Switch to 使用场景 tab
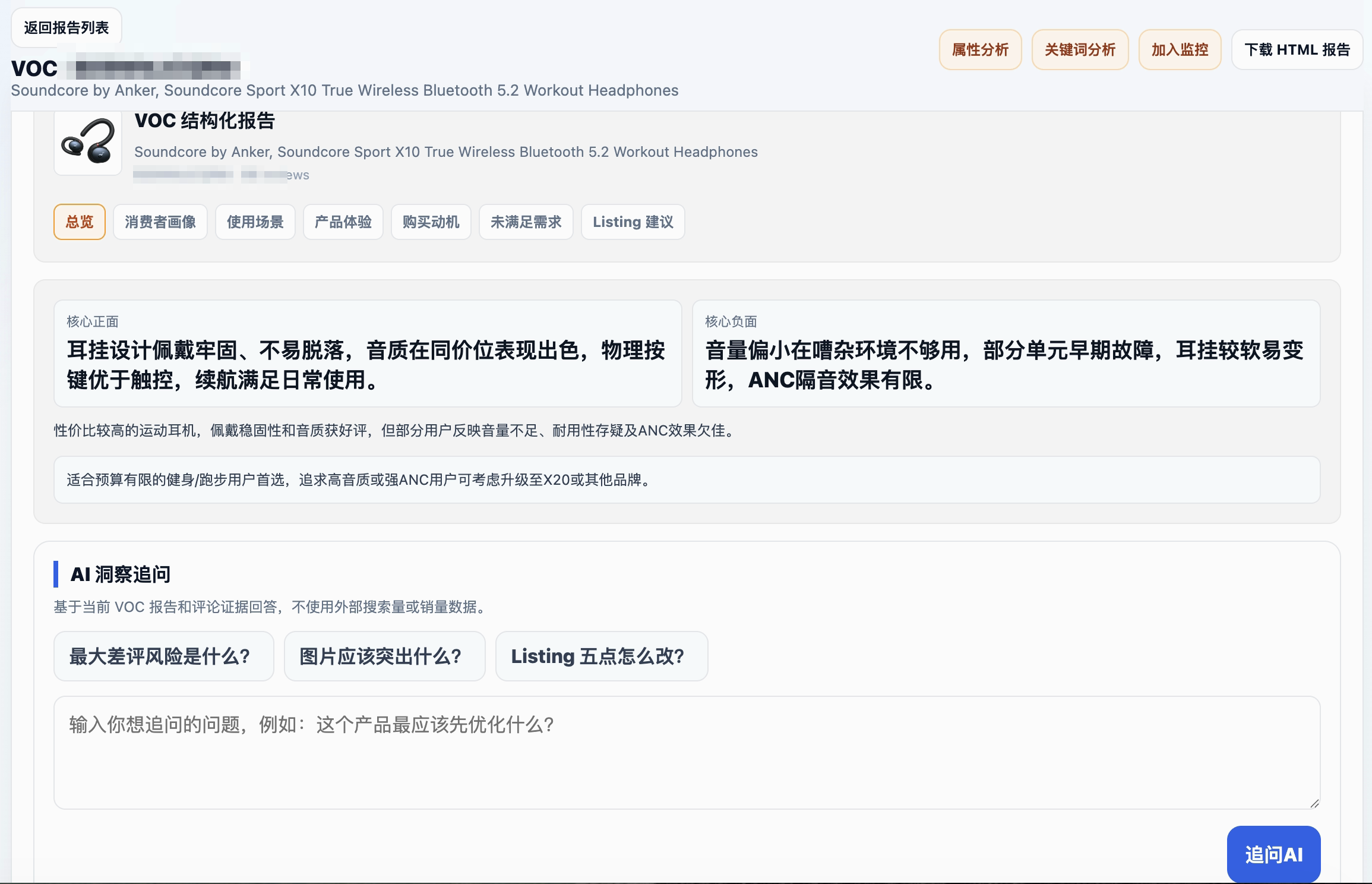Screen dimensions: 1372x884 [255, 222]
